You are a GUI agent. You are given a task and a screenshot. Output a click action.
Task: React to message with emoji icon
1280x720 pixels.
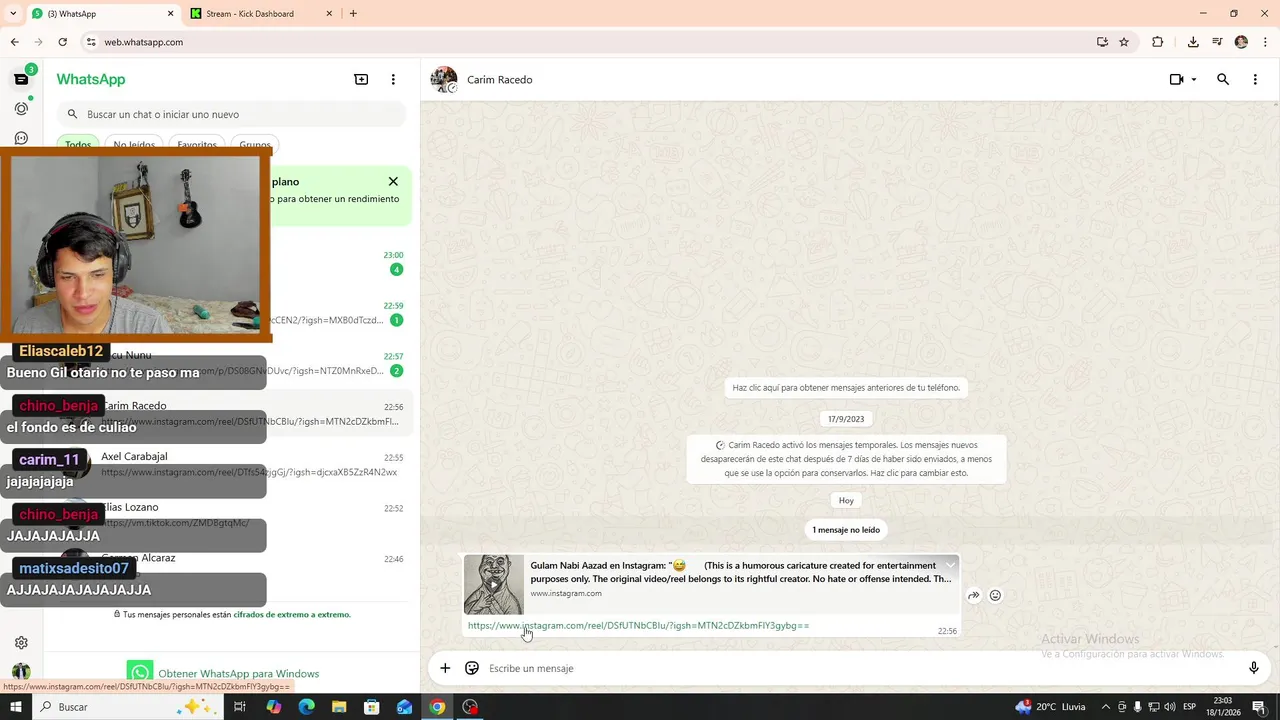995,595
